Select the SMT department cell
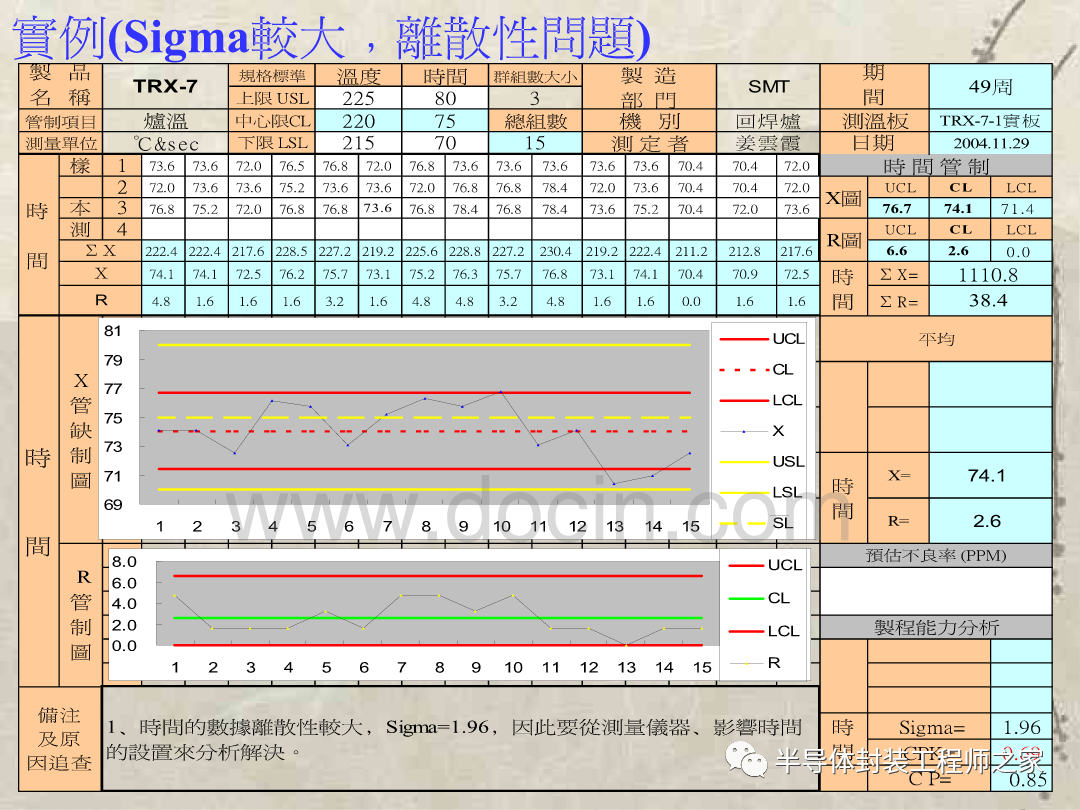This screenshot has width=1080, height=810. (x=768, y=86)
